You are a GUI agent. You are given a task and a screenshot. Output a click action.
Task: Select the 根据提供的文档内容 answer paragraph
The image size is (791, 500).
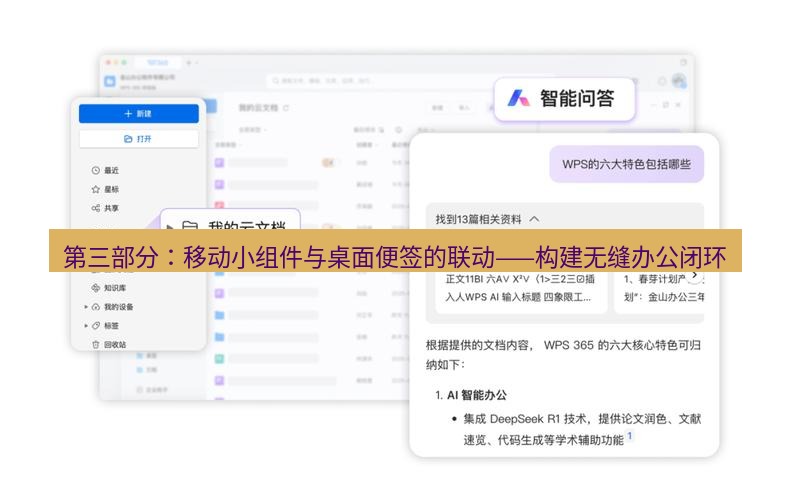tap(563, 355)
